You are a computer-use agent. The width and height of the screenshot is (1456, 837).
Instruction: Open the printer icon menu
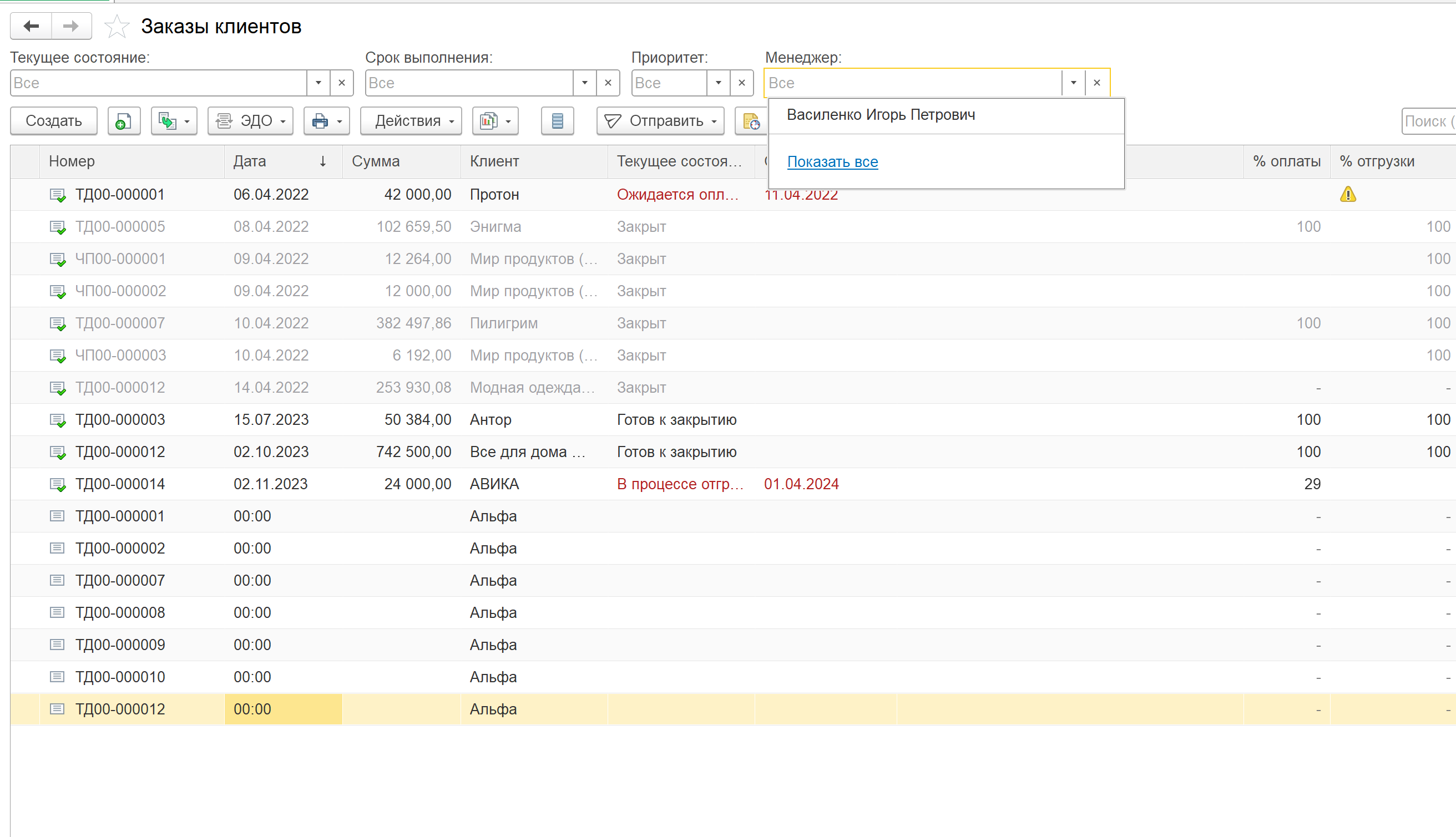(326, 121)
